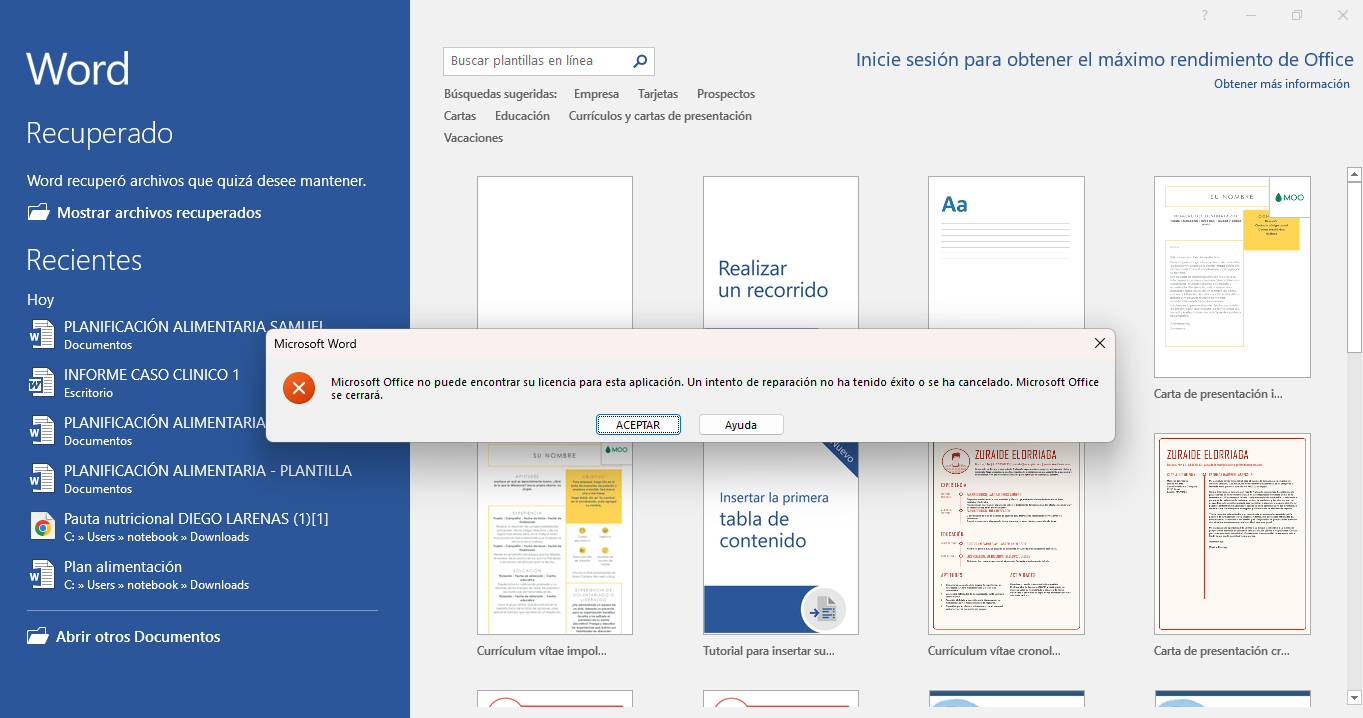Image resolution: width=1363 pixels, height=718 pixels.
Task: Click the magnifier search icon in template search
Action: coord(640,61)
